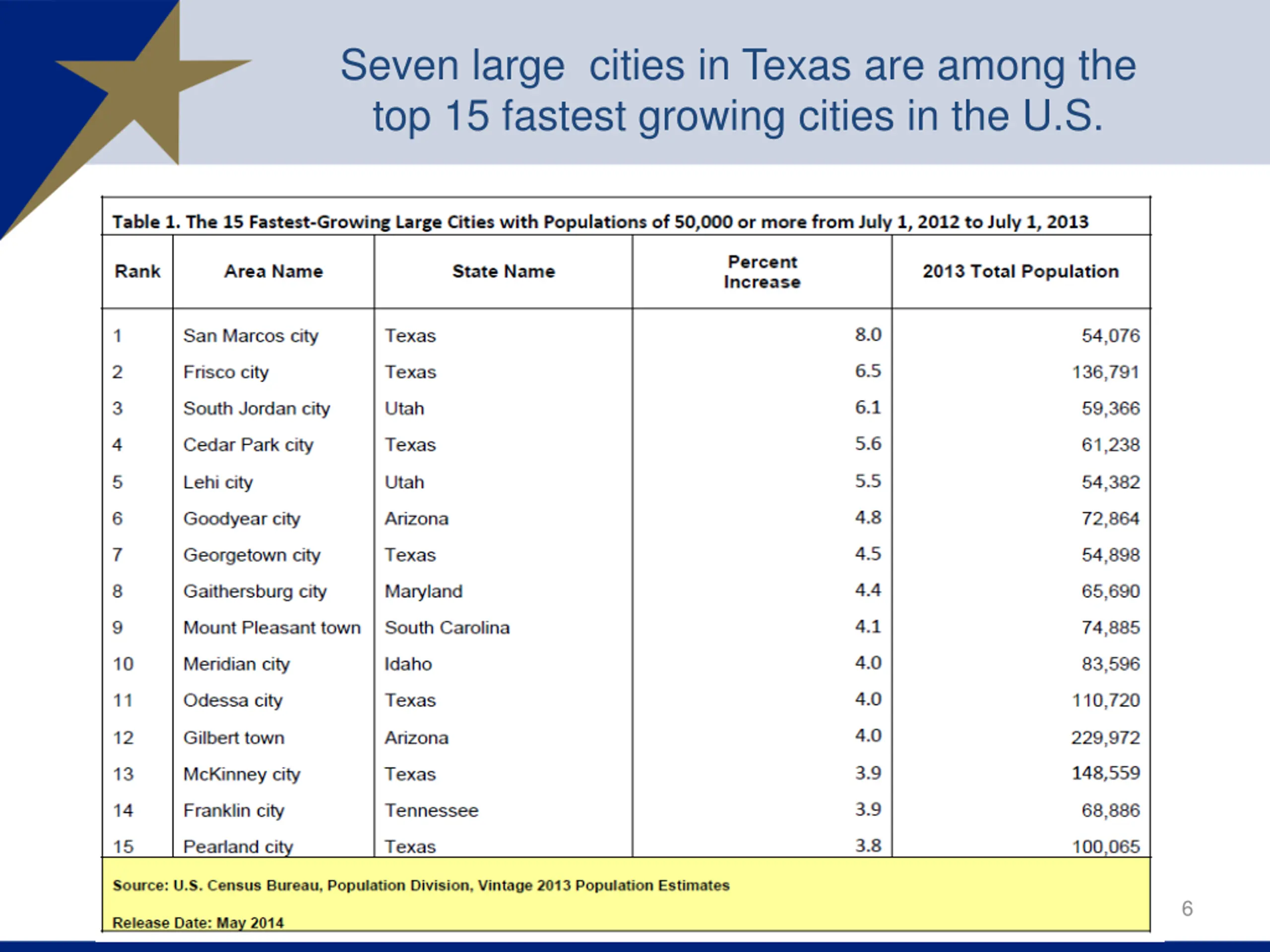Click the 6.1 percent increase value

coord(868,408)
